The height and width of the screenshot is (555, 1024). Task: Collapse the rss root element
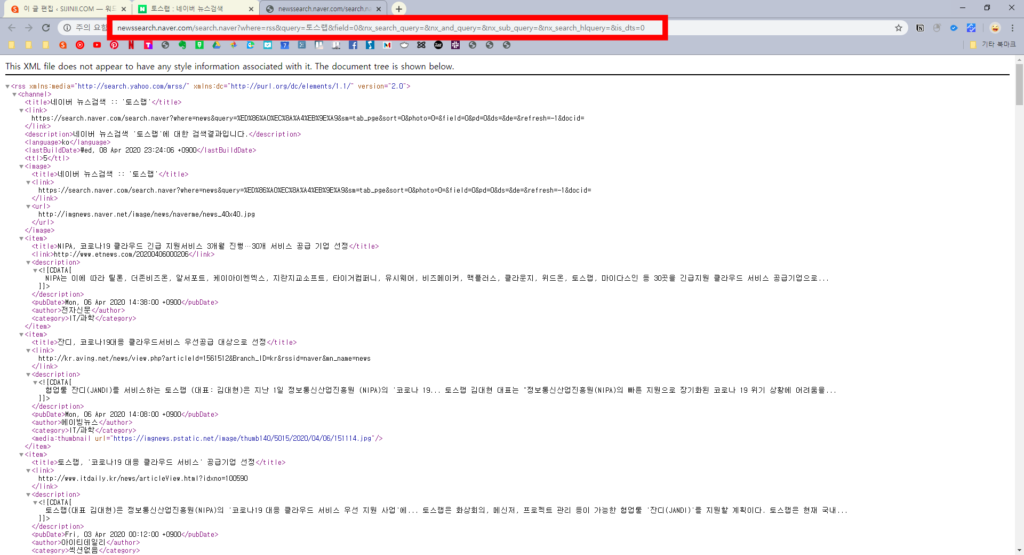point(7,86)
